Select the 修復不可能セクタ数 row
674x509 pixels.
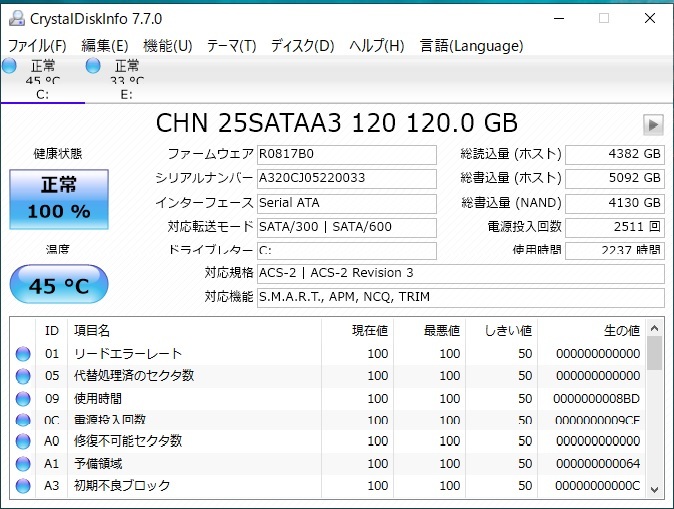(x=327, y=441)
